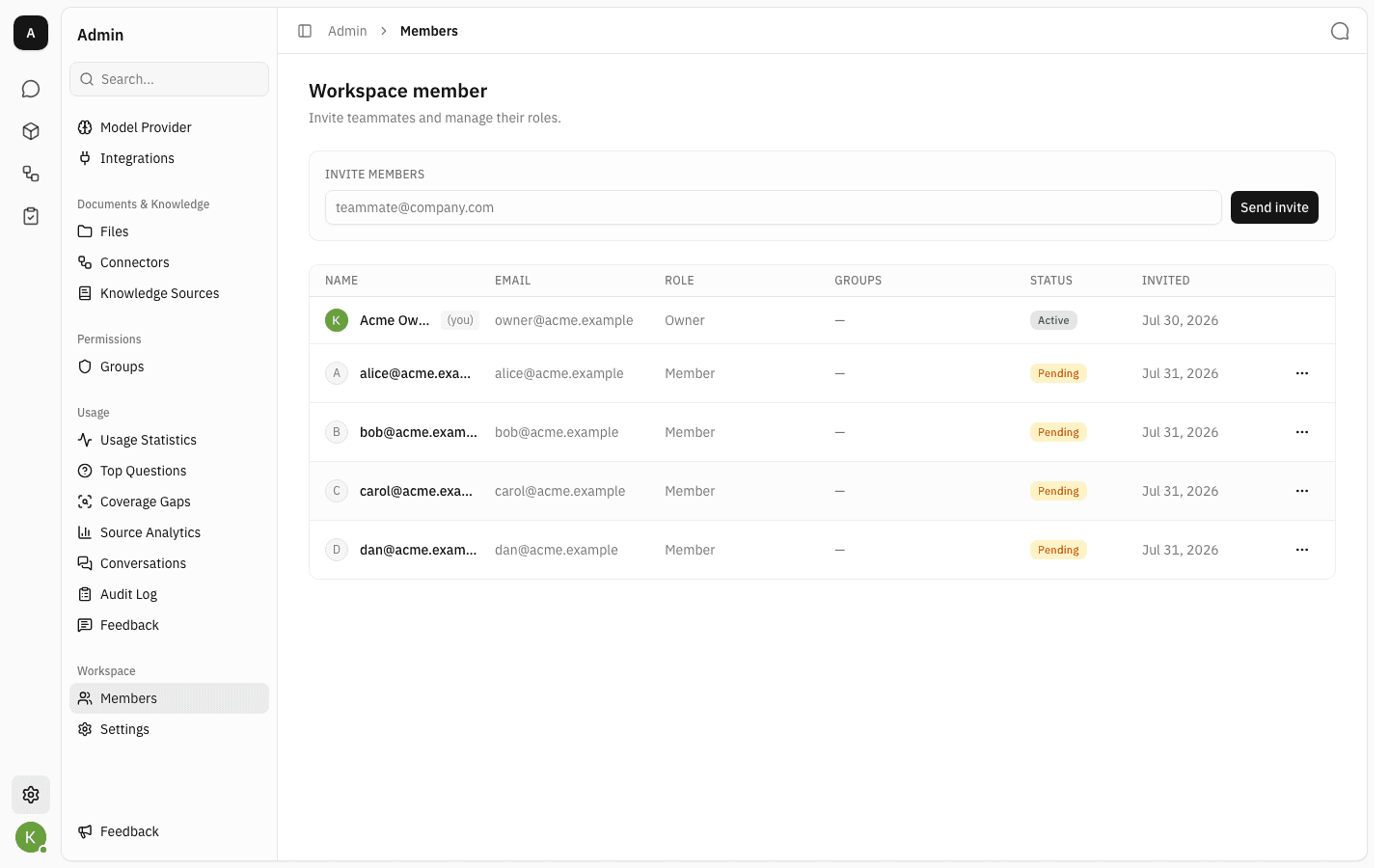Select Members in Workspace section
This screenshot has height=868, width=1389.
(169, 698)
